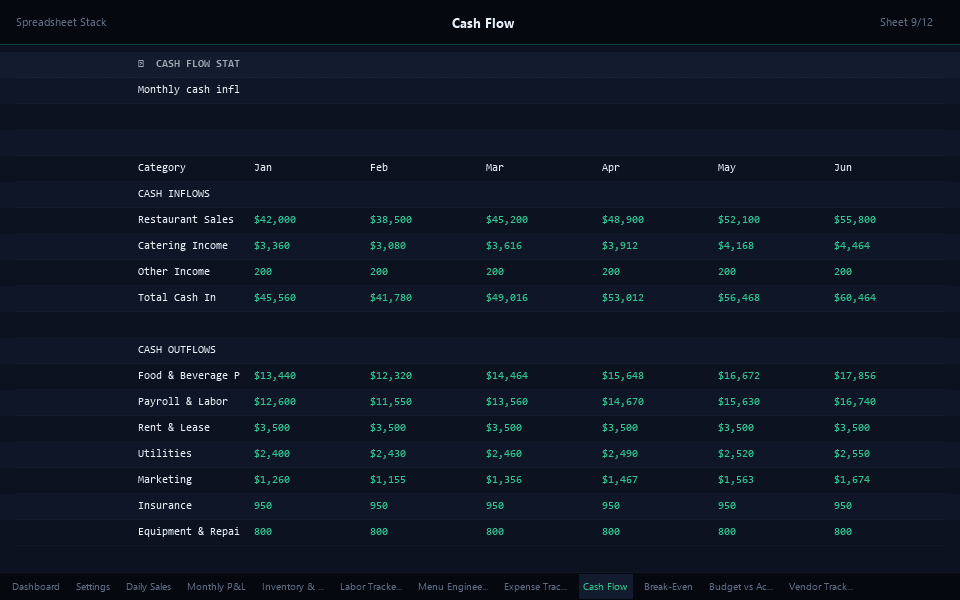Screen dimensions: 960x600
Task: Select the Category column header cell
Action: [x=162, y=168]
